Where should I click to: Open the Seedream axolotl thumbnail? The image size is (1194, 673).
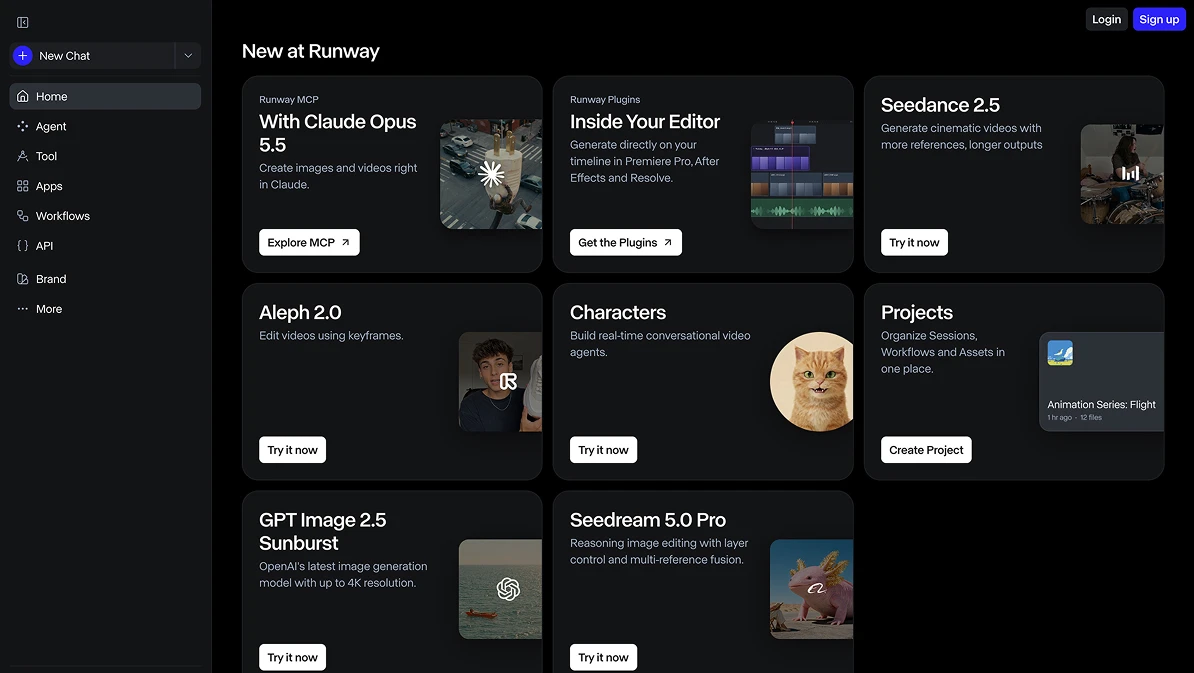point(812,589)
